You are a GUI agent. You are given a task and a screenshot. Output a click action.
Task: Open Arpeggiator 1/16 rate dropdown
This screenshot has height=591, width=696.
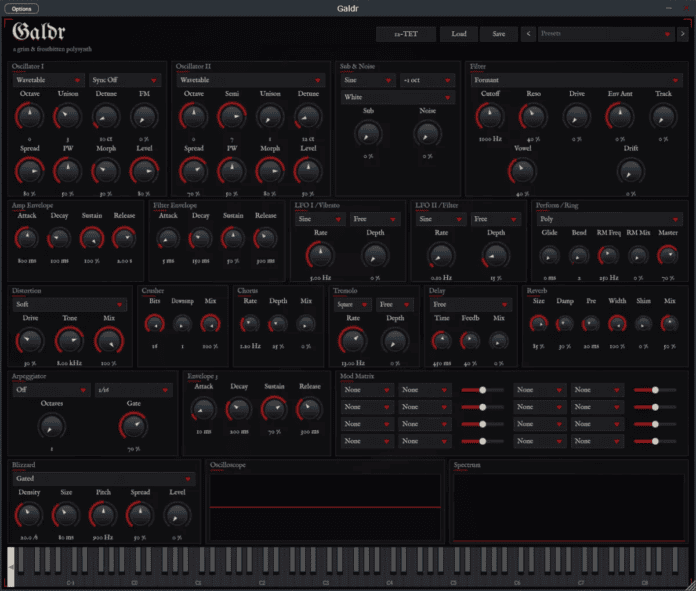click(134, 390)
